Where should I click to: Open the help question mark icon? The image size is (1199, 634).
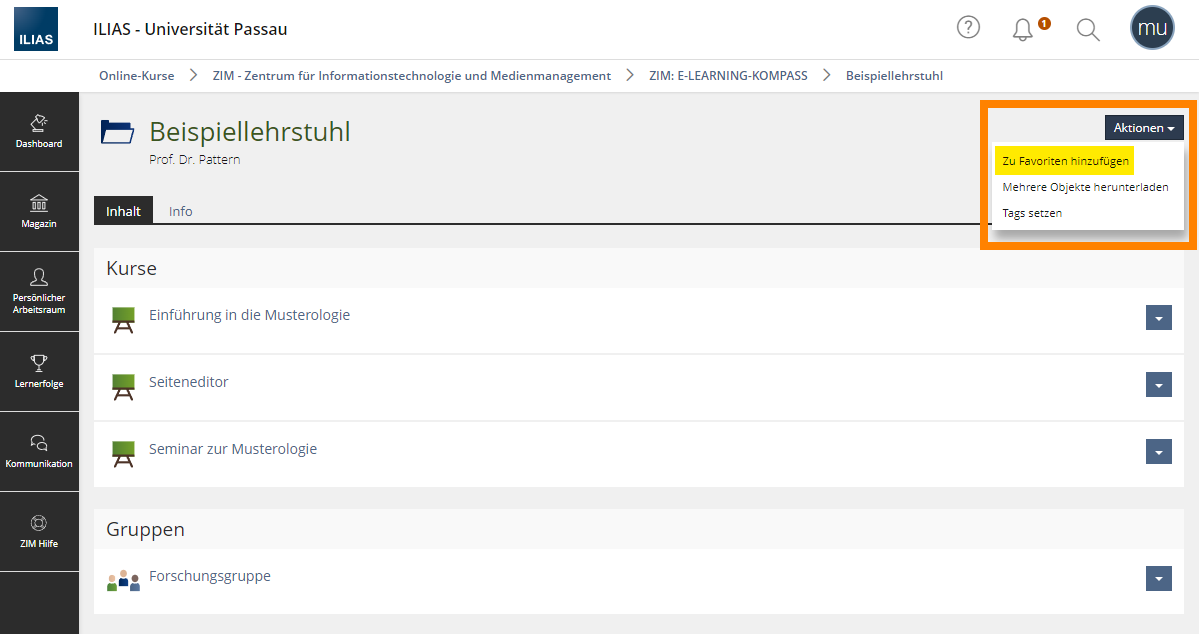point(968,28)
